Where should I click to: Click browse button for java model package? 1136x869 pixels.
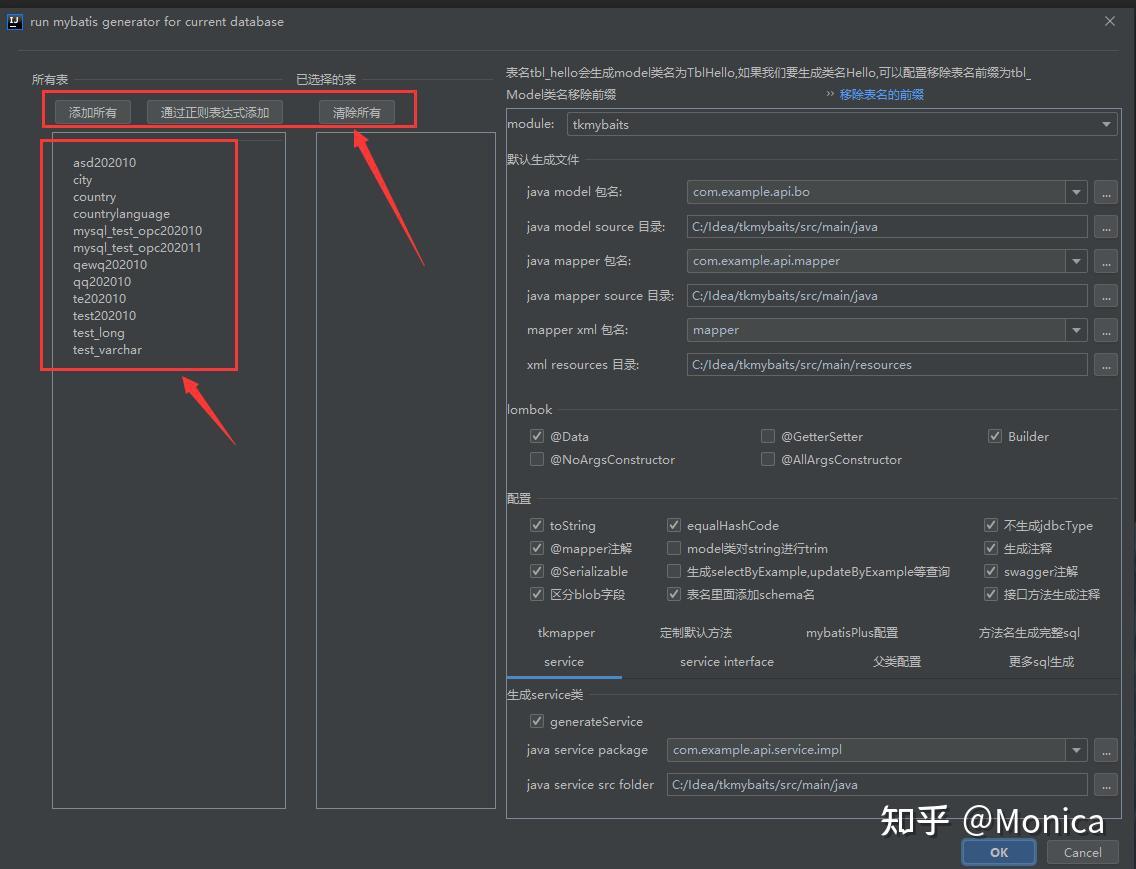(1106, 192)
